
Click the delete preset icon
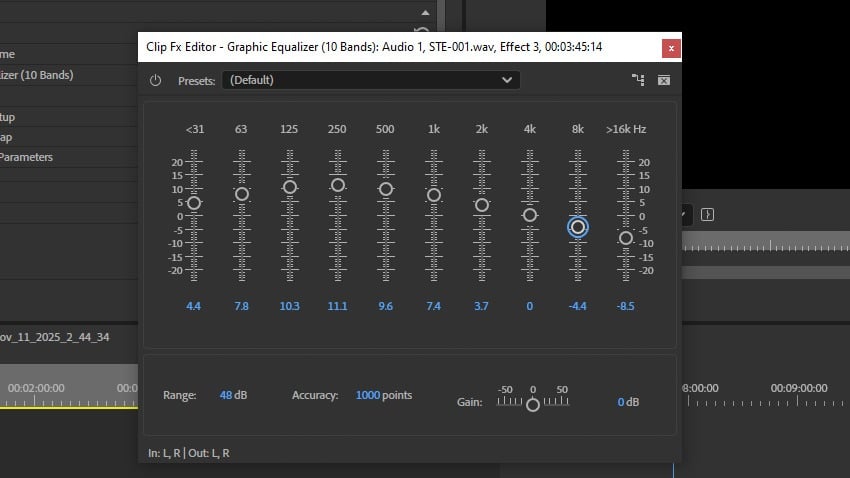click(664, 80)
